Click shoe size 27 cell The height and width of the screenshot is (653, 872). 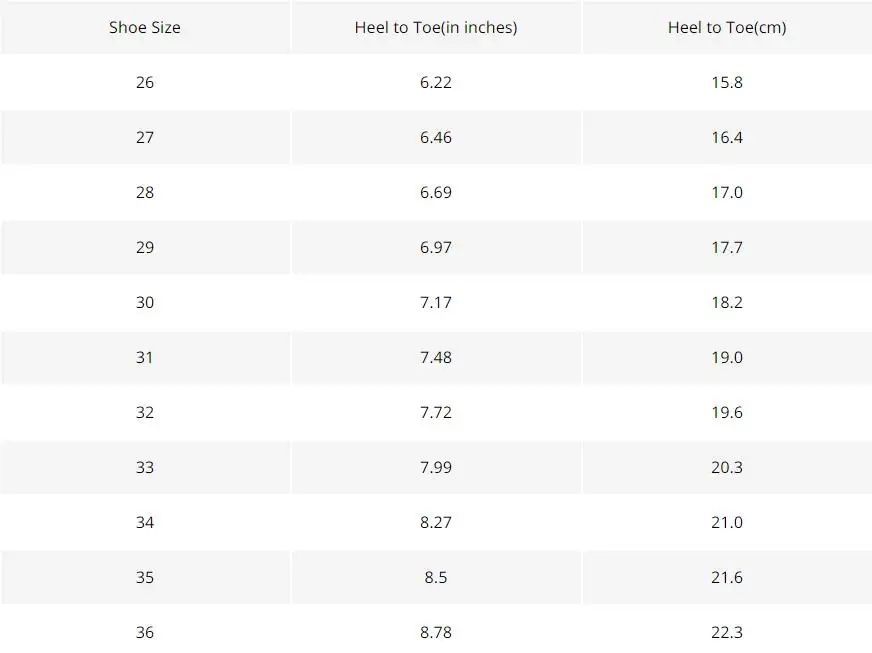[145, 137]
